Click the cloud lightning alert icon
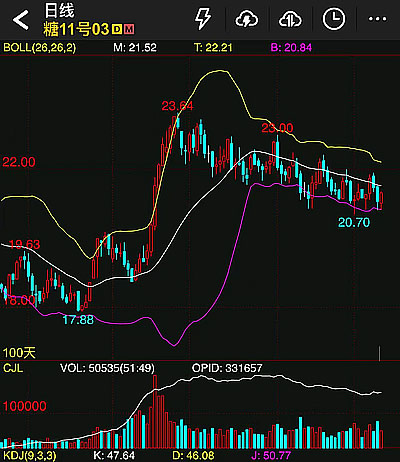This screenshot has height=462, width=400. (247, 19)
